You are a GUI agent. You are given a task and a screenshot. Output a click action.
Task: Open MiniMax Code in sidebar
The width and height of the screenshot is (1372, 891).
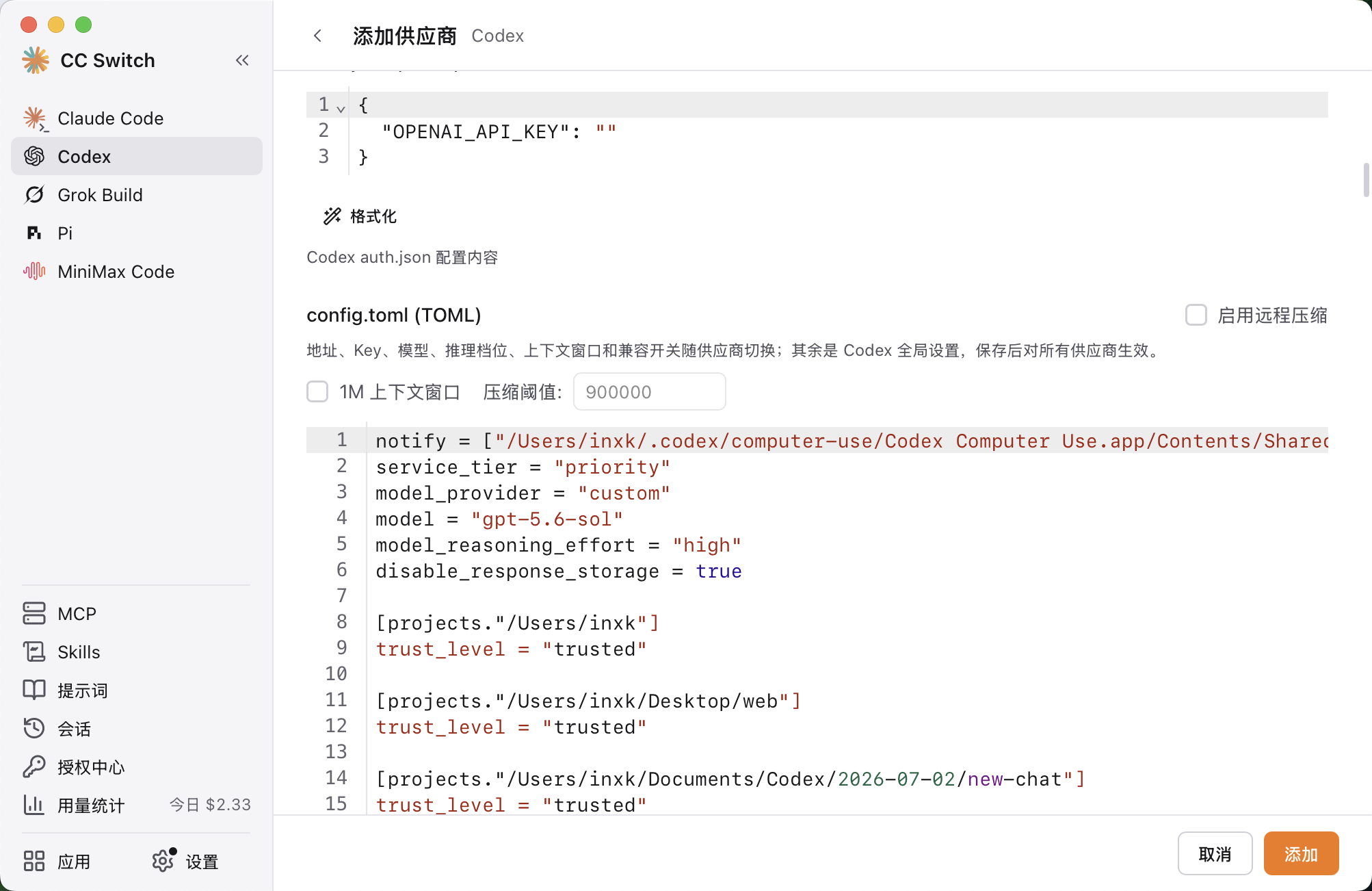(x=137, y=272)
